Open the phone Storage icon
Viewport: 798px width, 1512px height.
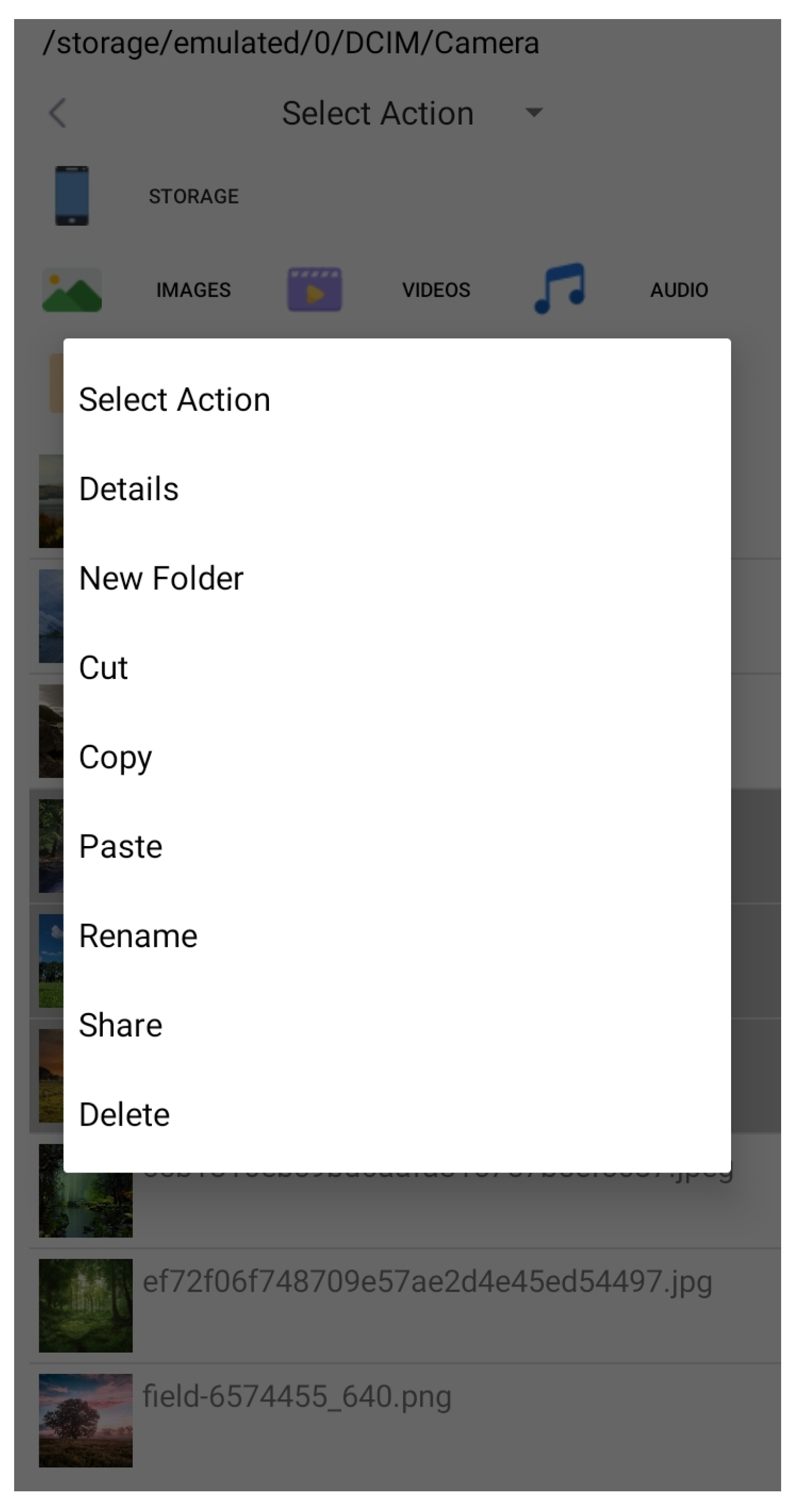tap(72, 196)
